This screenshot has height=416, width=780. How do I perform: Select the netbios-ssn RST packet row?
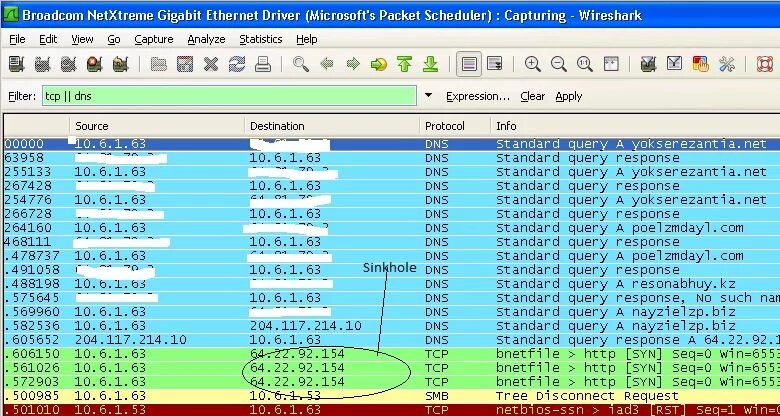tap(392, 410)
